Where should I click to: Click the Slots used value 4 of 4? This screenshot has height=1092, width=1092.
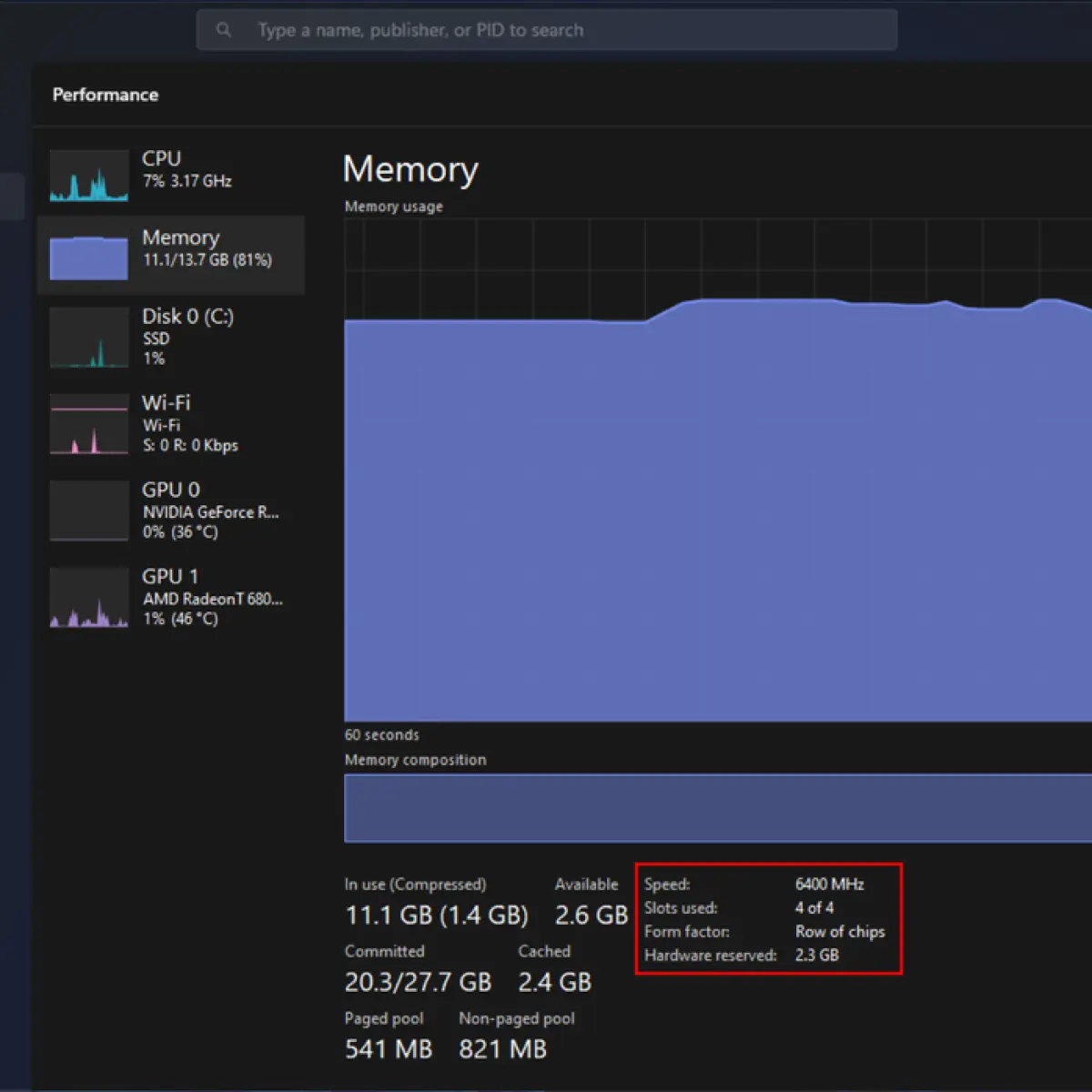pos(814,907)
